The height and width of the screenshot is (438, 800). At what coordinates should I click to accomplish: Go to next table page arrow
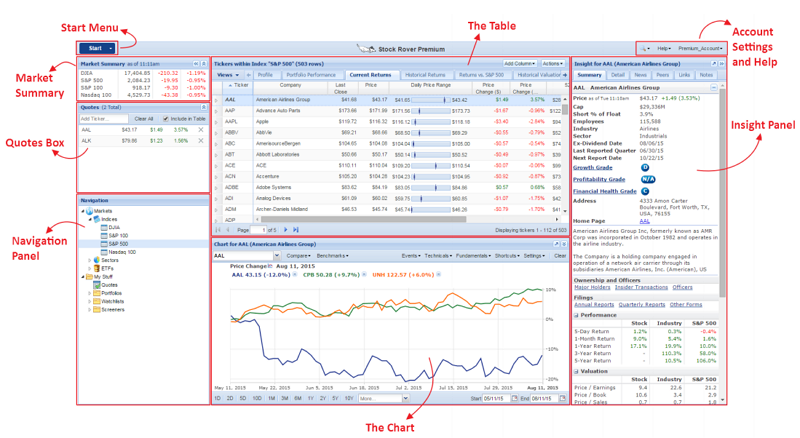pos(286,230)
